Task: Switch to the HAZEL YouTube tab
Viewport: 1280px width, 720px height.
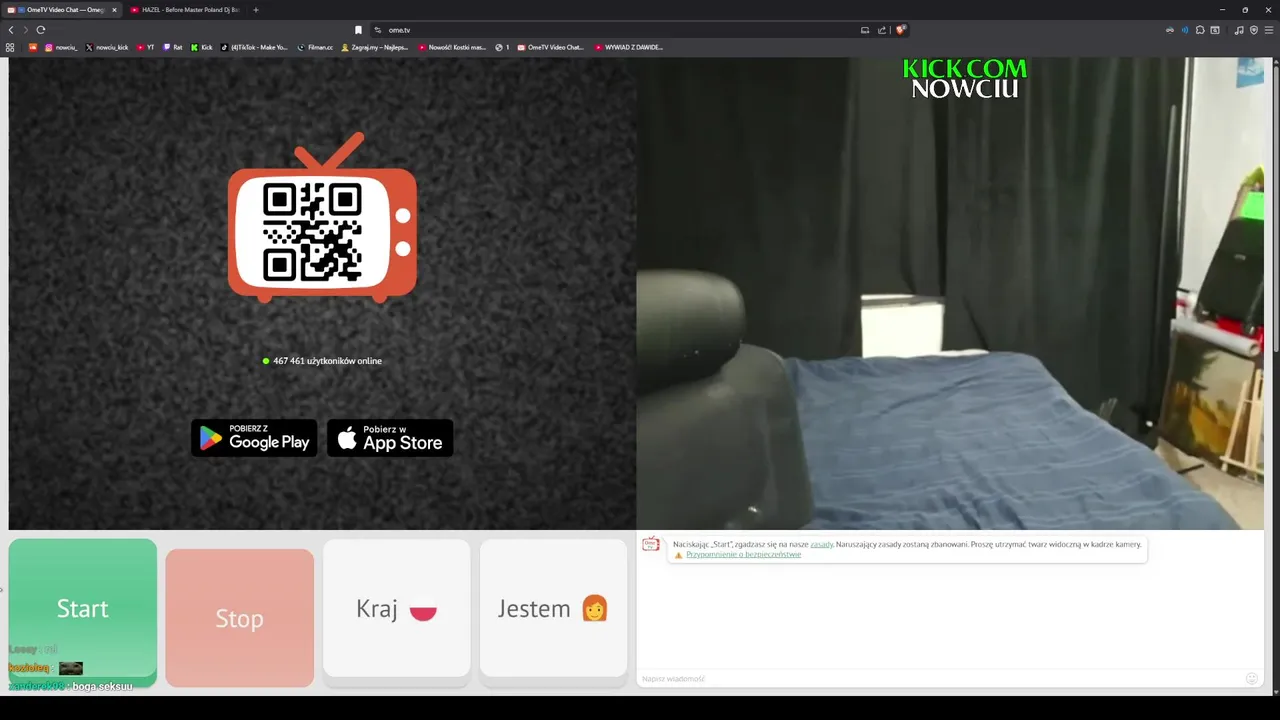Action: tap(185, 10)
